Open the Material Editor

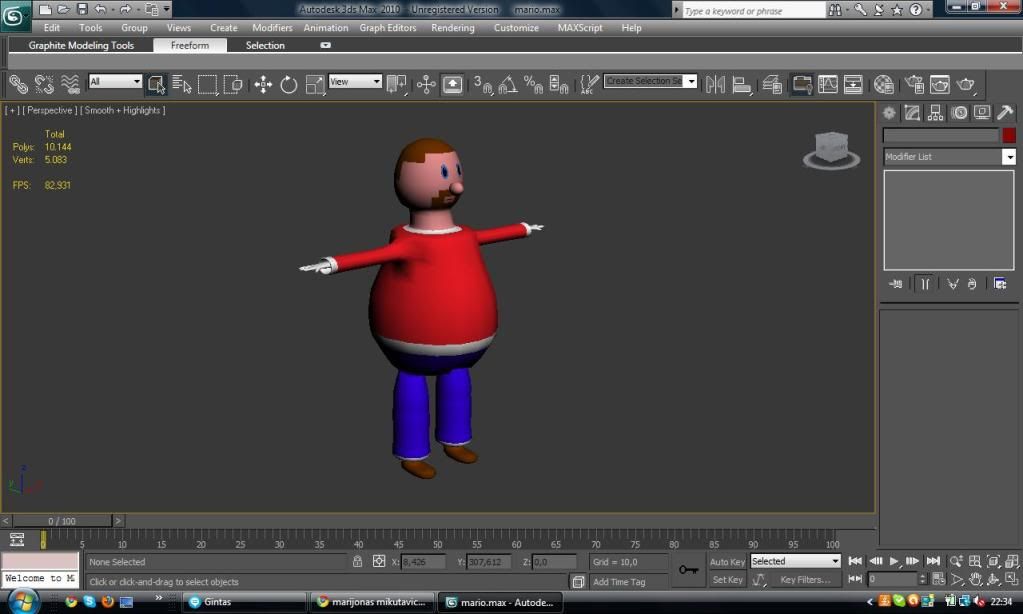[883, 84]
